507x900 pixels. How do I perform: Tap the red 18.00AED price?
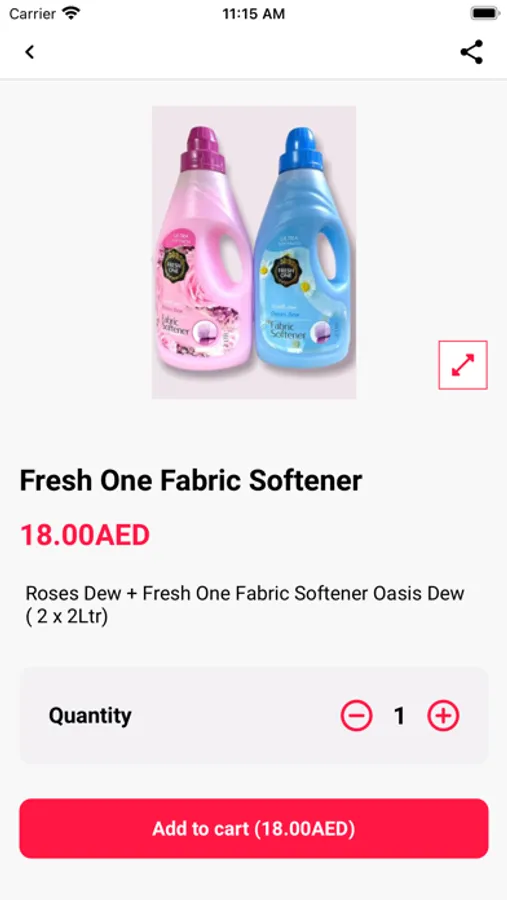coord(85,535)
